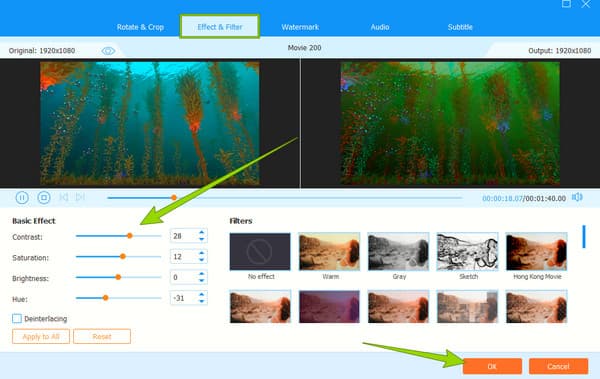
Task: Increase the Saturation value with up arrow
Action: point(202,253)
